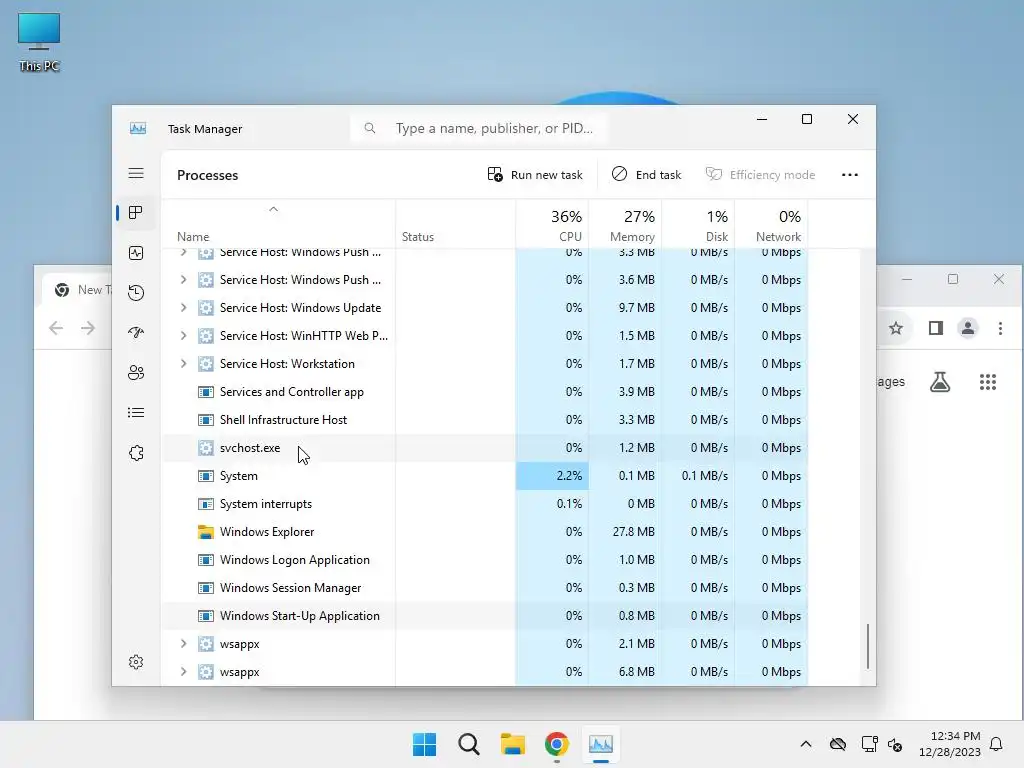Select the svchost.exe process row
The image size is (1024, 768).
click(484, 448)
